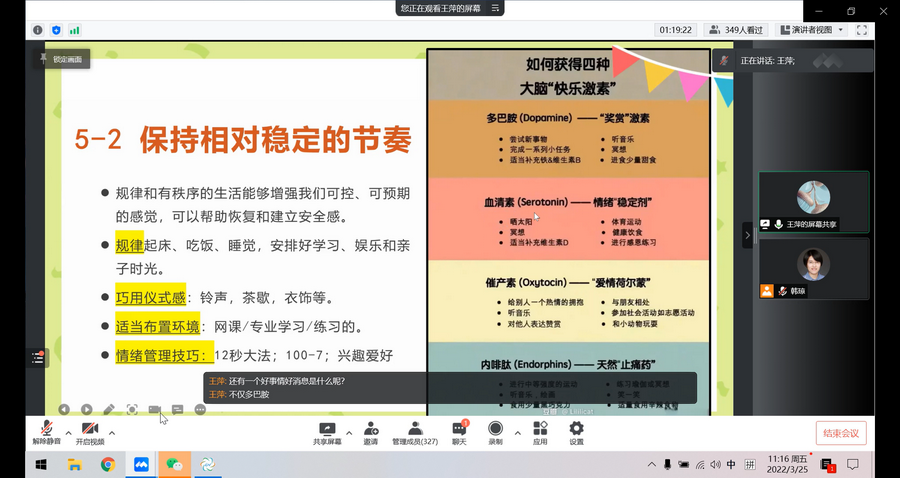The height and width of the screenshot is (478, 900).
Task: Open File Explorer from taskbar
Action: 75,464
